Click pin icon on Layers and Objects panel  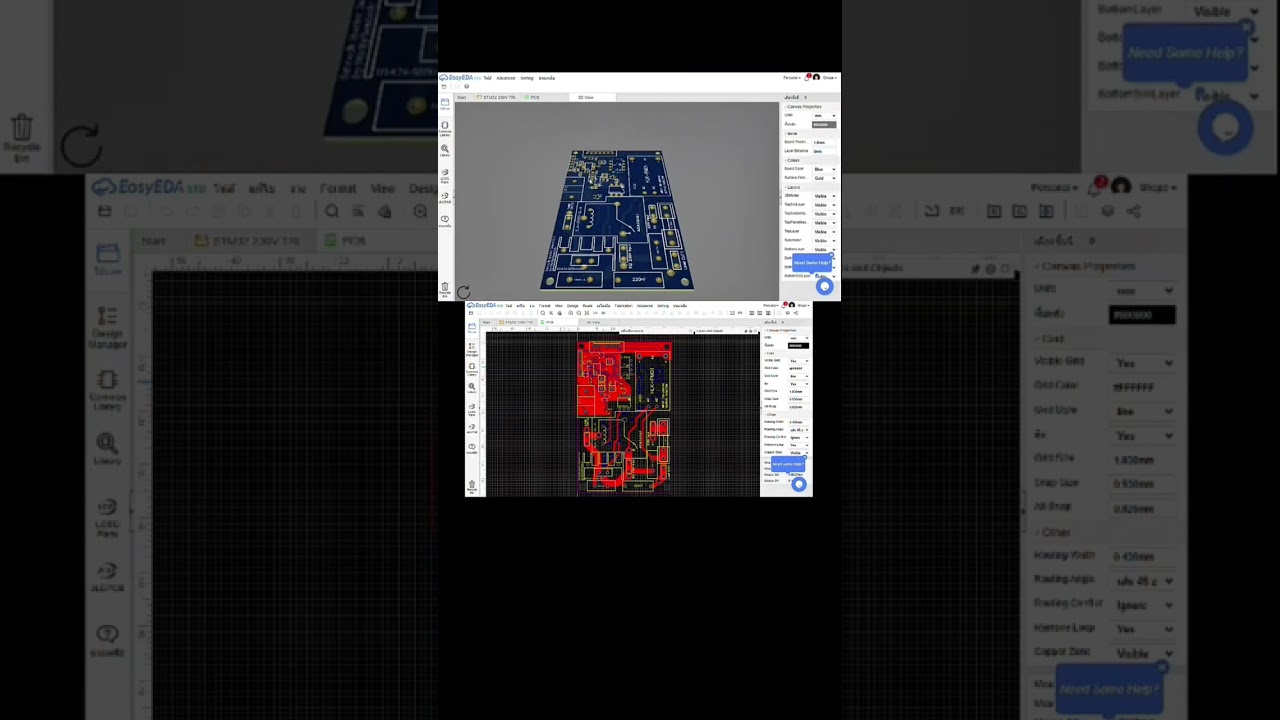pos(746,331)
